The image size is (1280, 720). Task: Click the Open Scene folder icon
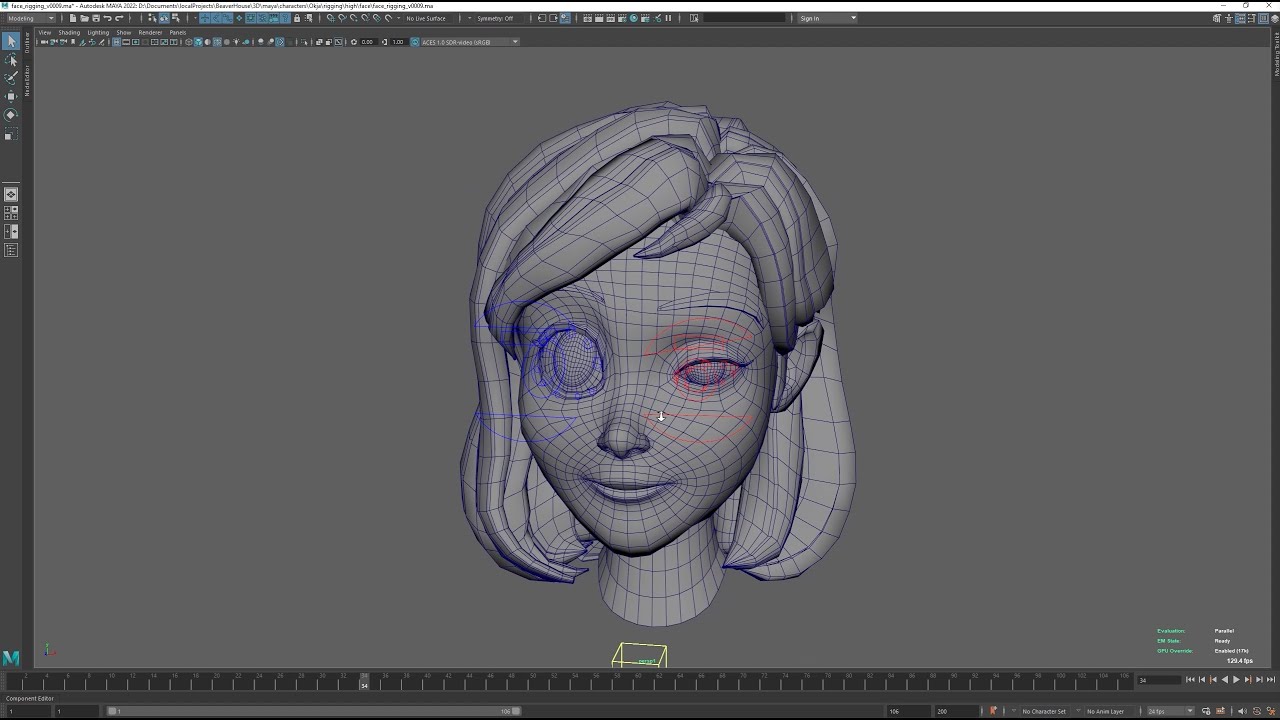click(84, 18)
